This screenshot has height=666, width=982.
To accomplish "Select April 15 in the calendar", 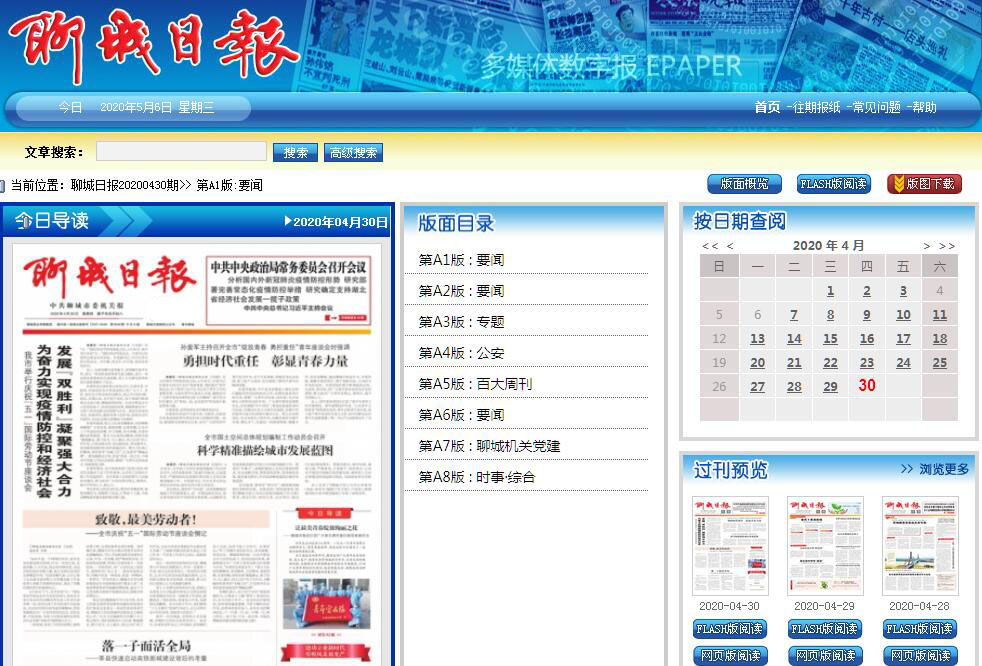I will 830,339.
